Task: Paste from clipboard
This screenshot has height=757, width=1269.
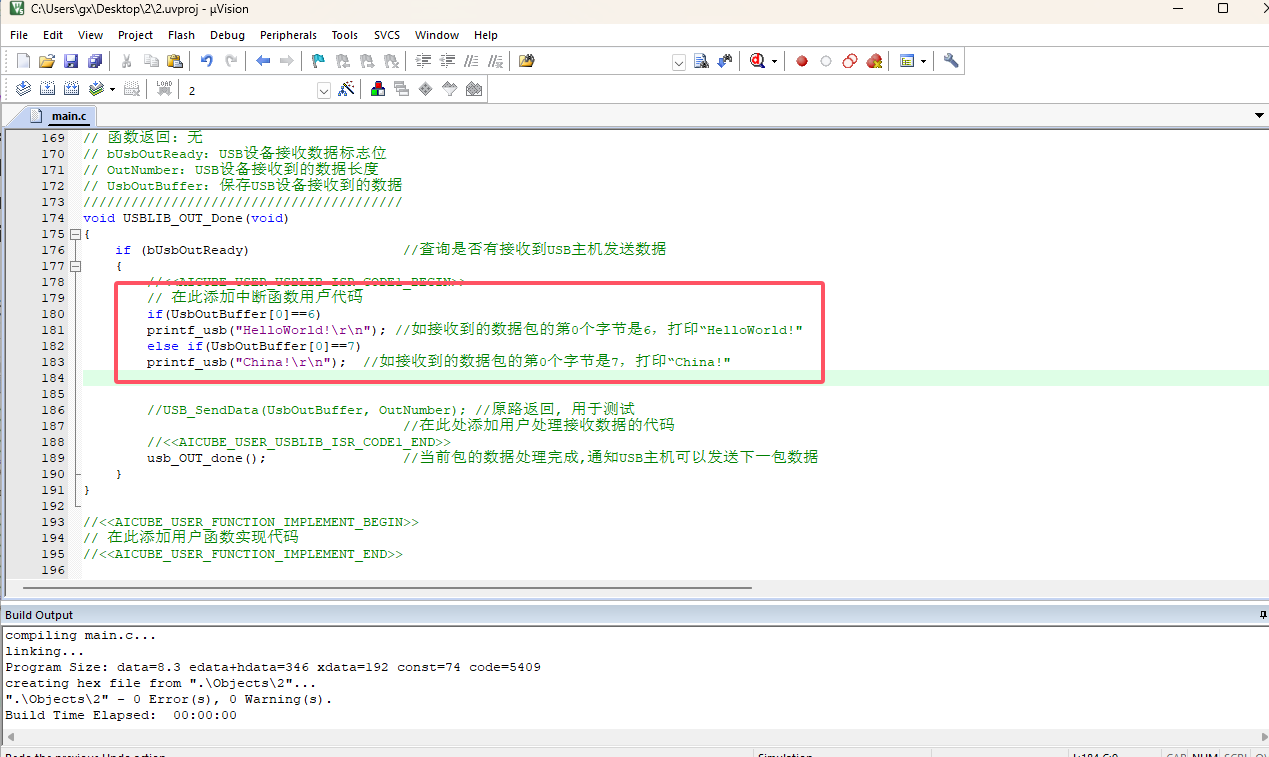Action: click(175, 61)
